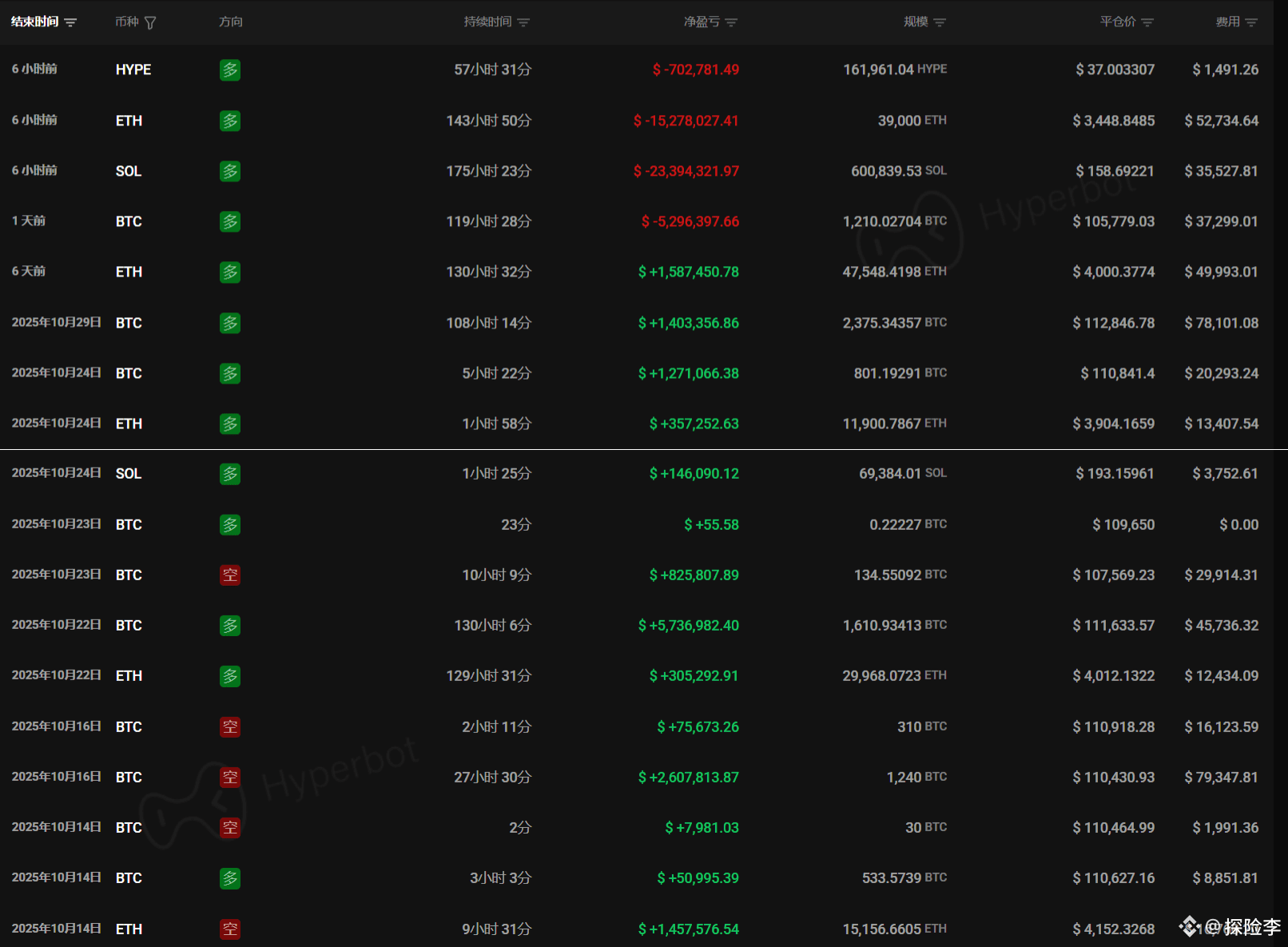
Task: Select fee $ 0.00
Action: pyautogui.click(x=1238, y=525)
